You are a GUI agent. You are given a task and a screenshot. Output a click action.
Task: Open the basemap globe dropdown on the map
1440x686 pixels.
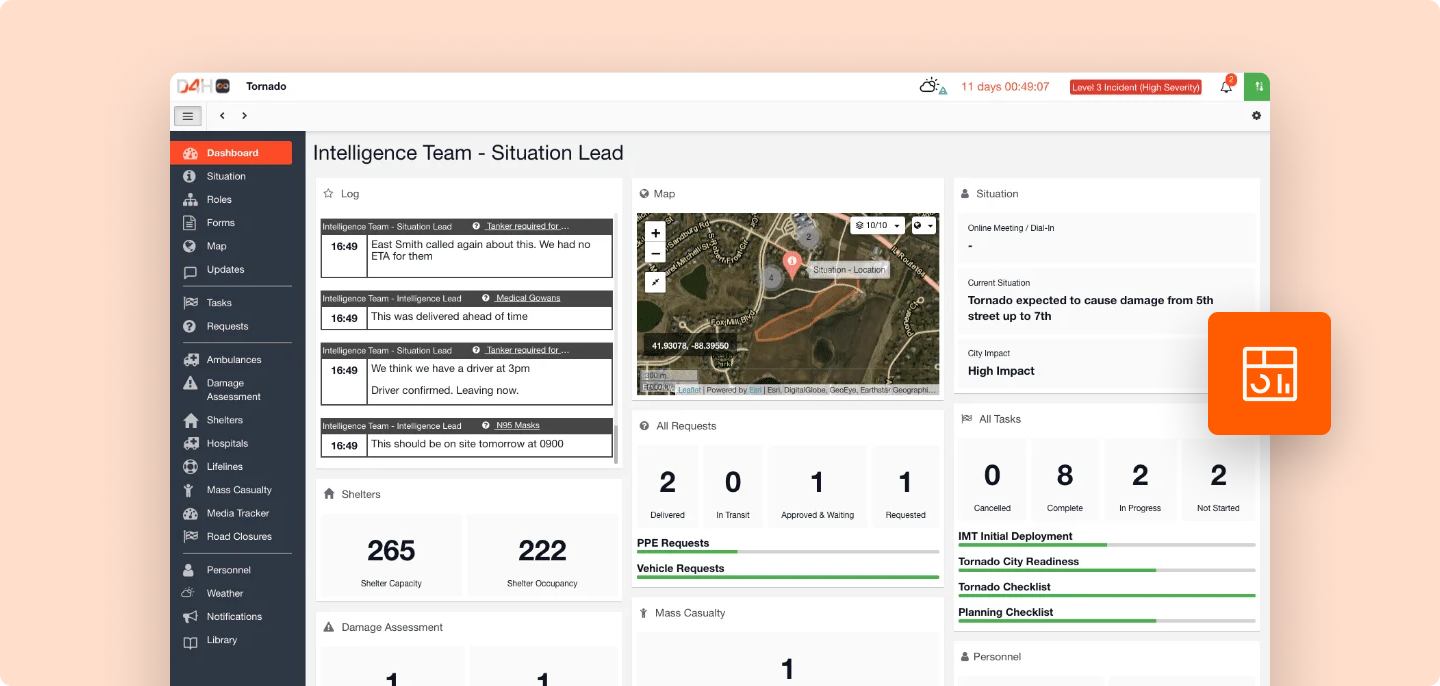click(x=920, y=224)
